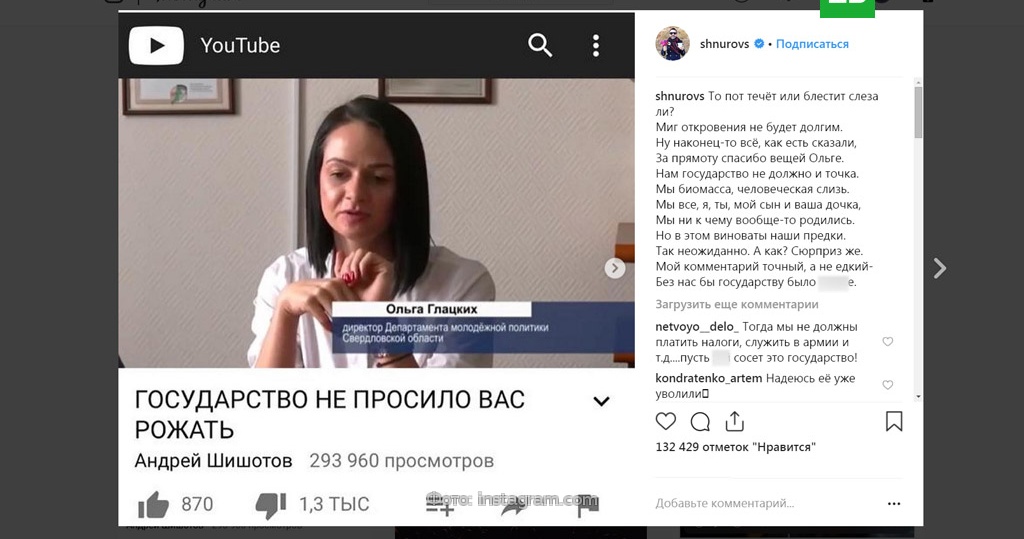
Task: Go to next carousel image arrow
Action: [x=615, y=268]
